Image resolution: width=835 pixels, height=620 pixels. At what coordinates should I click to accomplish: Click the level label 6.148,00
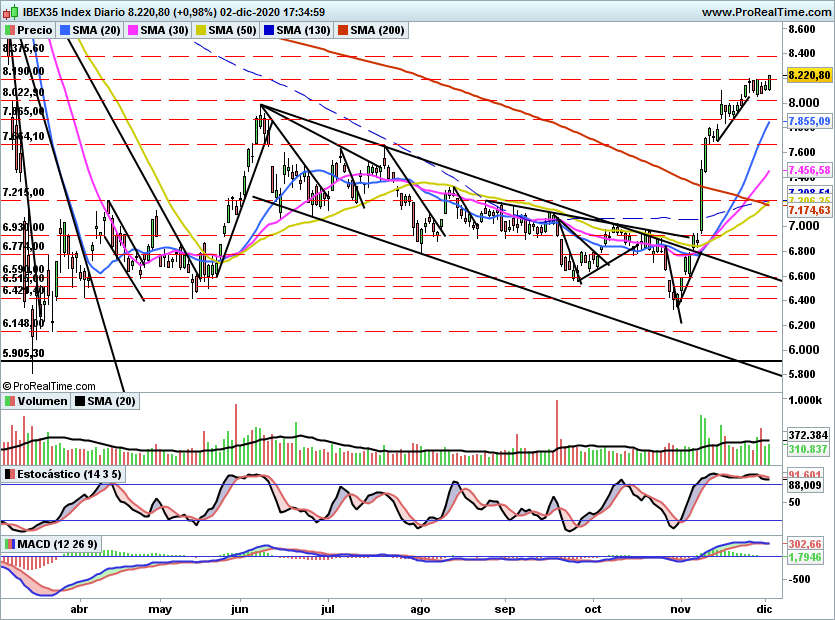coord(23,323)
